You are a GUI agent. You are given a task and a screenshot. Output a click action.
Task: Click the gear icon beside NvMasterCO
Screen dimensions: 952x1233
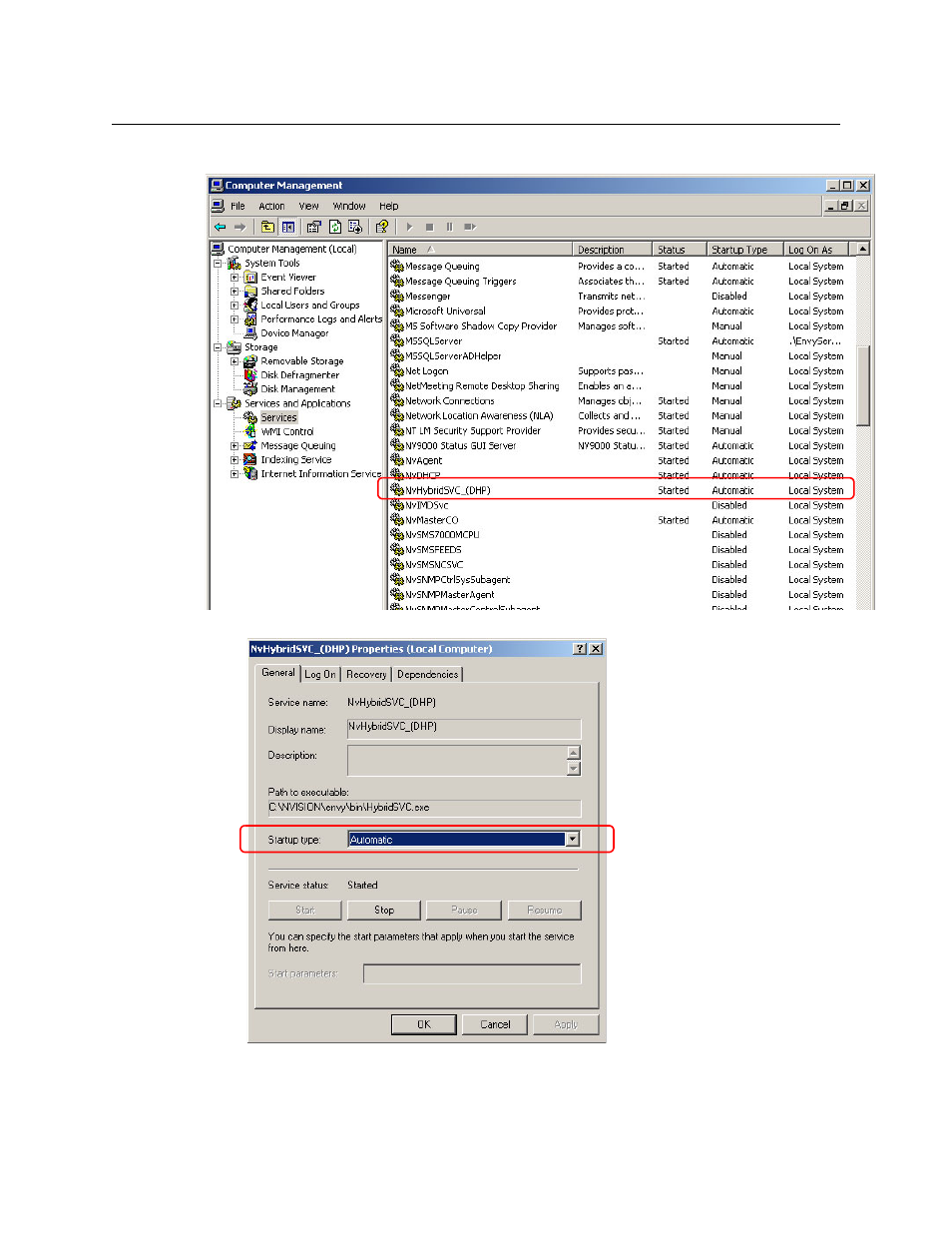click(x=396, y=520)
